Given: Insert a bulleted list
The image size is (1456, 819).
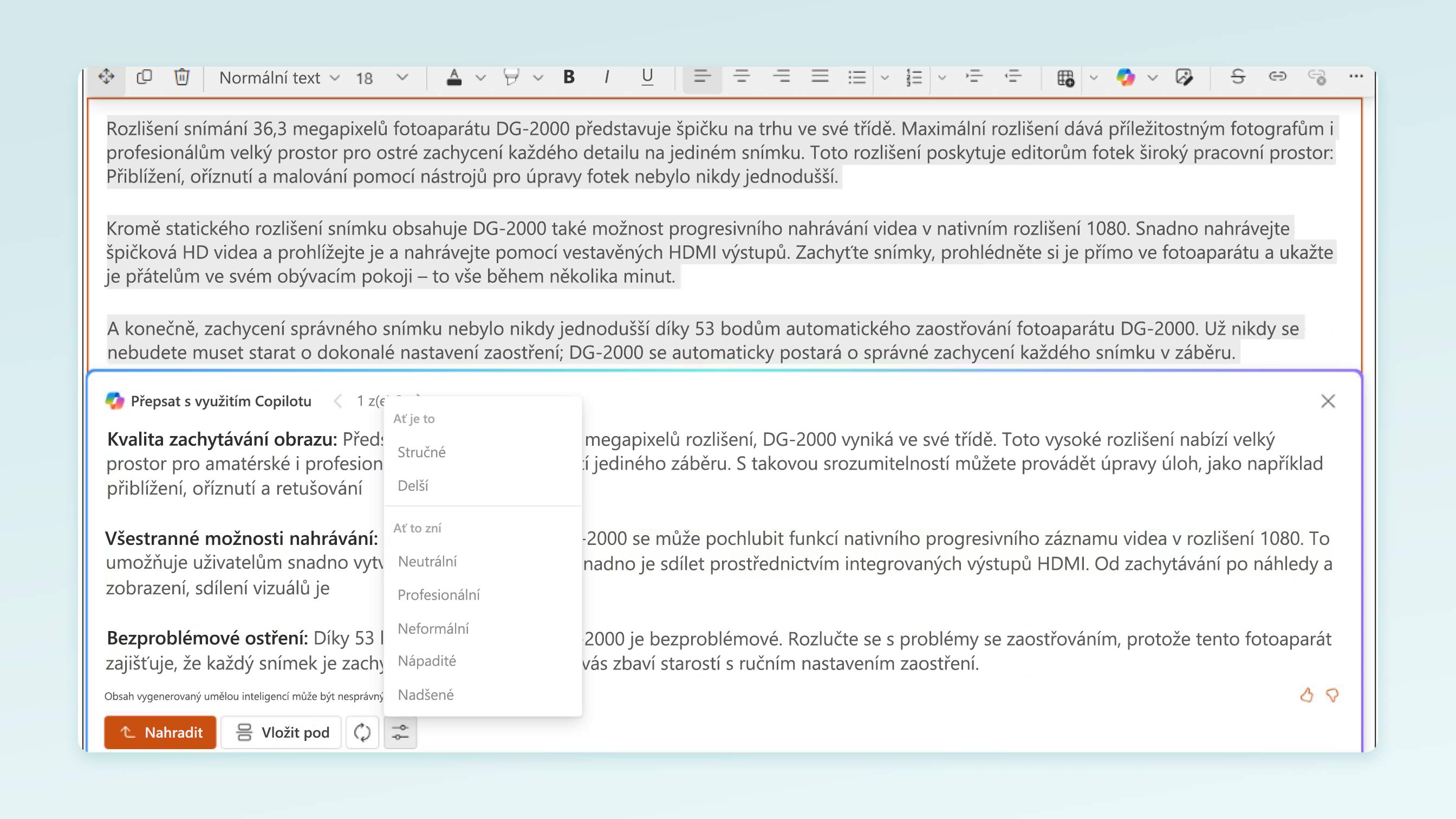Looking at the screenshot, I should coord(857,77).
